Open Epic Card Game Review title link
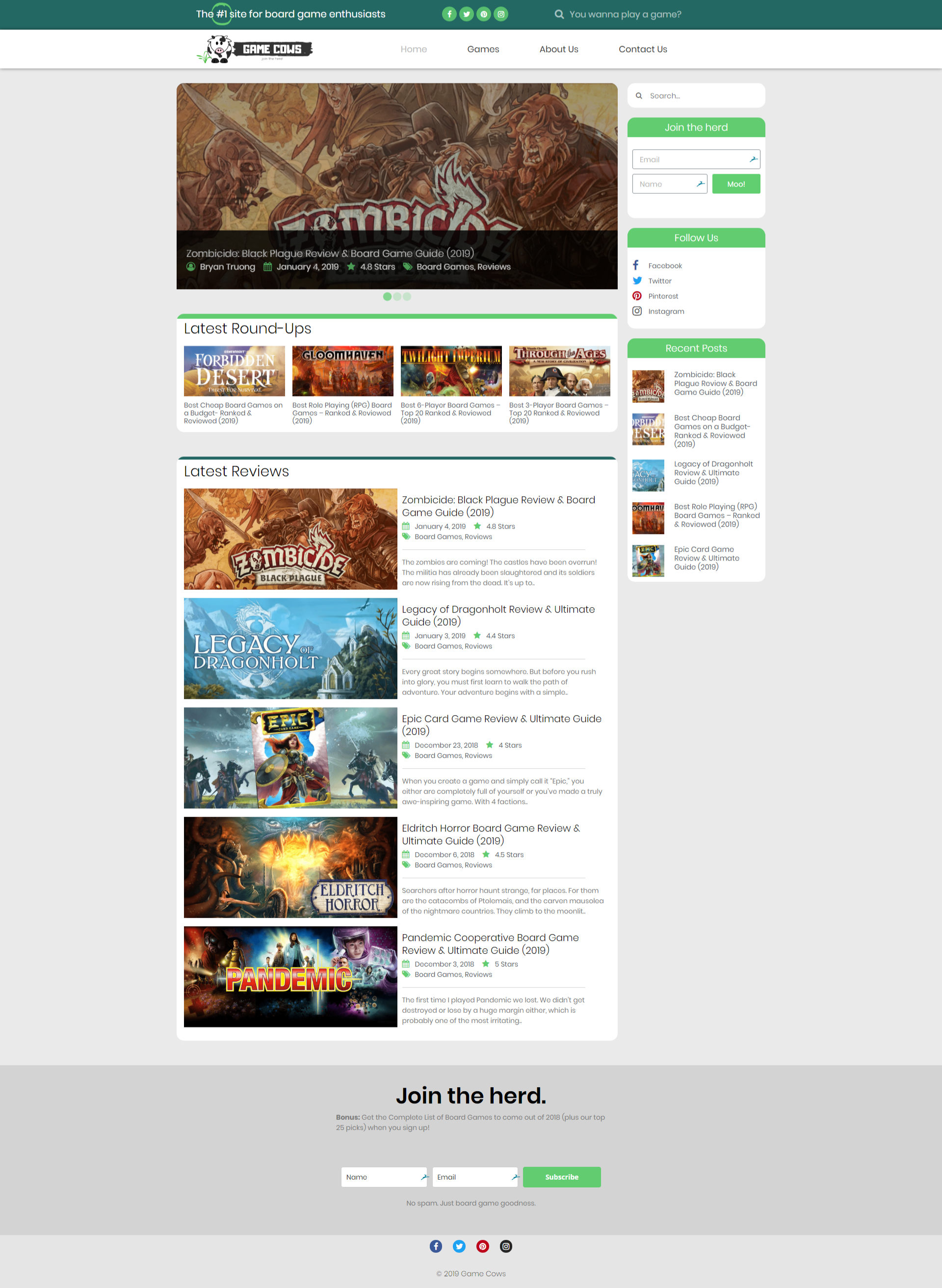Viewport: 942px width, 1288px height. [502, 725]
